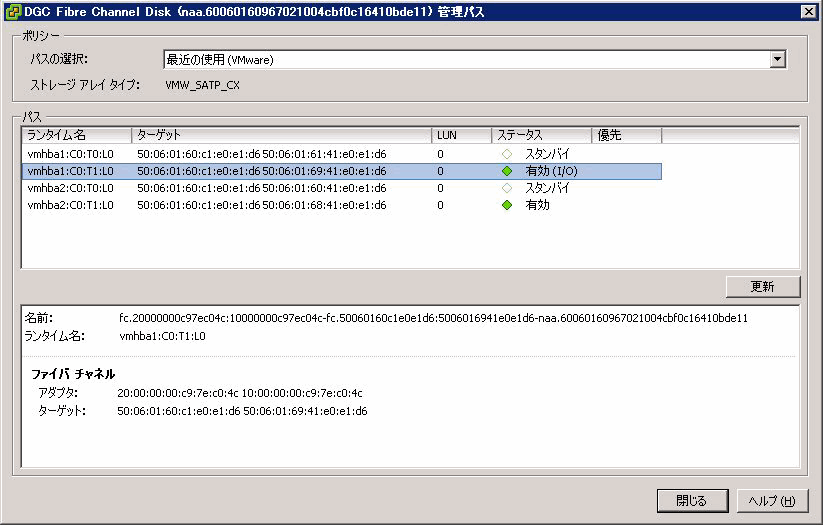This screenshot has height=525, width=823.
Task: Click スタンバイ status of vmhba2:C0:T0:L0
Action: pyautogui.click(x=547, y=188)
